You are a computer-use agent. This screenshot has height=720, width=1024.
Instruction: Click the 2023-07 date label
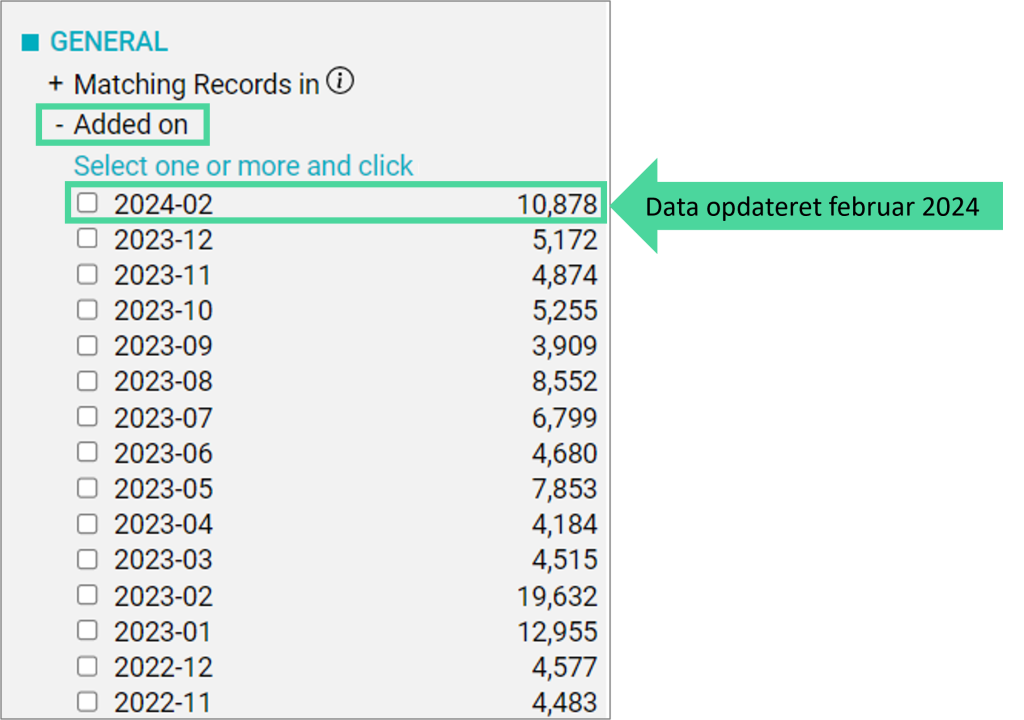(x=163, y=417)
